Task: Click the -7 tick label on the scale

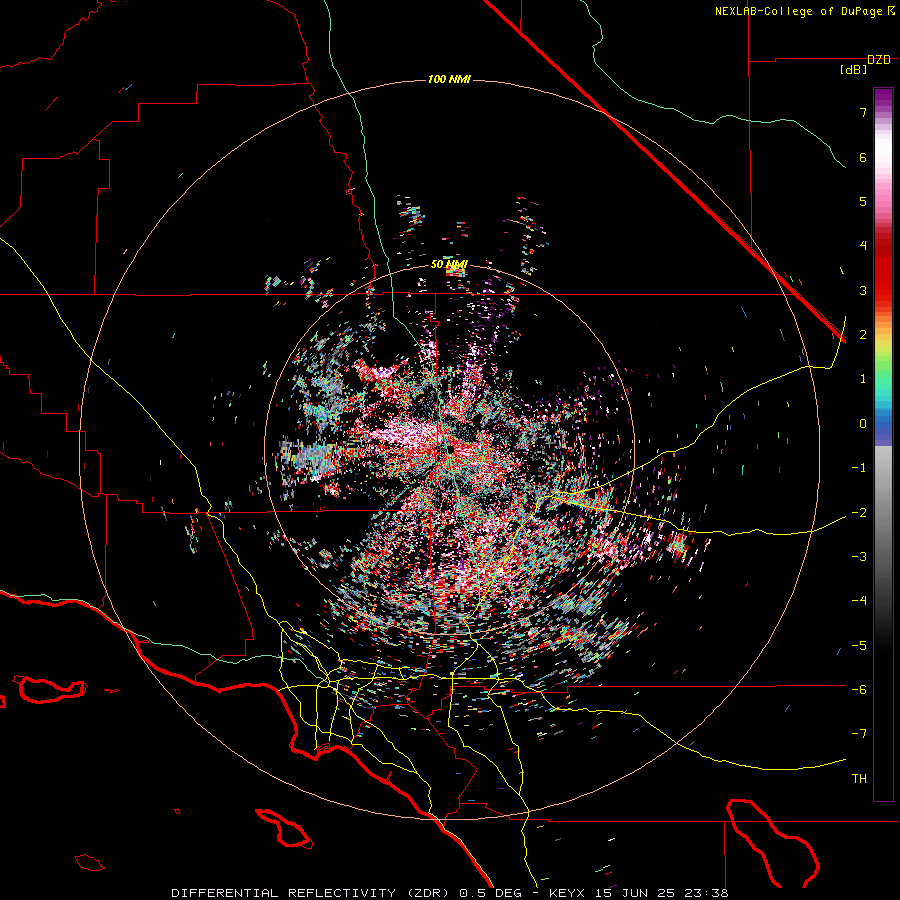Action: click(x=859, y=734)
